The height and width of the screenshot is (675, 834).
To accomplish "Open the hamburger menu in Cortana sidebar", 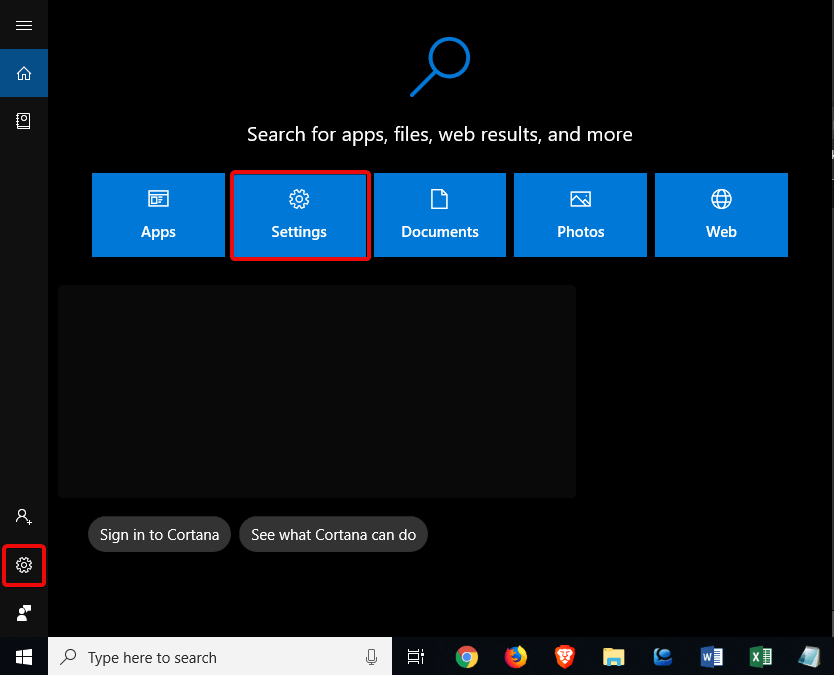I will click(x=23, y=25).
